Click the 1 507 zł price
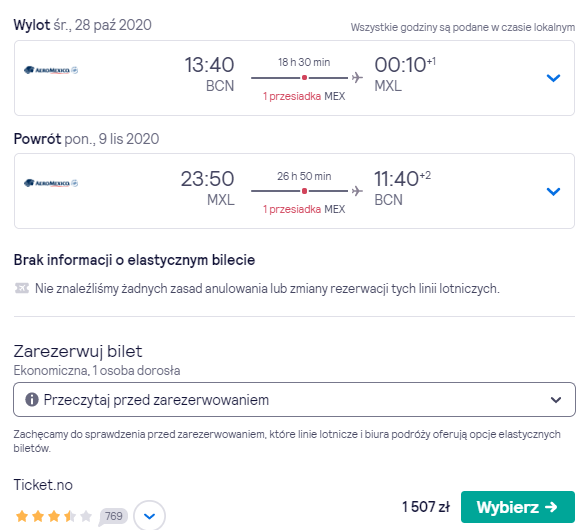Screen dimensions: 579x530 [x=426, y=507]
